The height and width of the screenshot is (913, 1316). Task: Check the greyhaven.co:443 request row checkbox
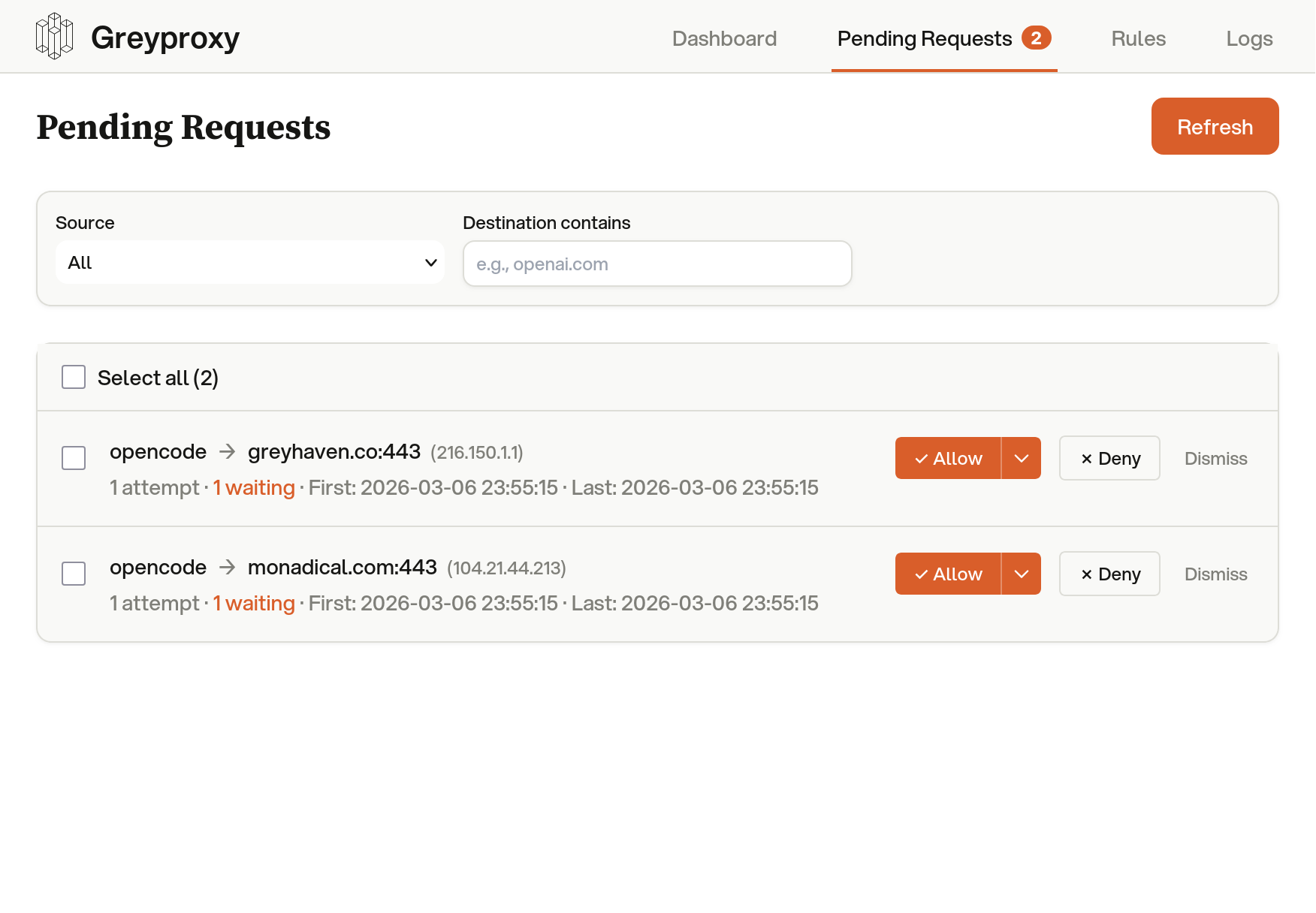click(x=73, y=457)
